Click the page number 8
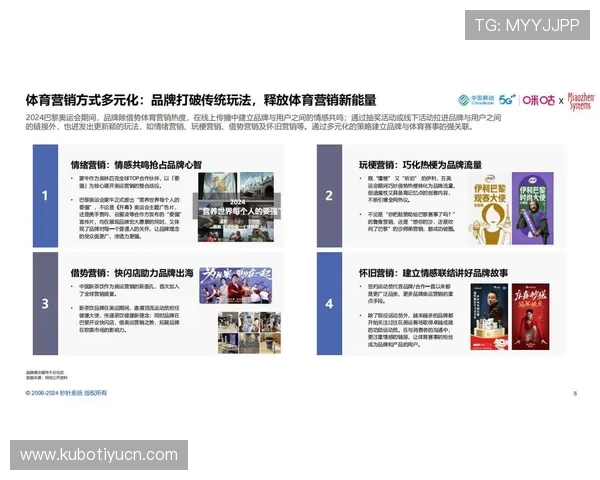Viewport: 600px width, 480px height. click(575, 393)
